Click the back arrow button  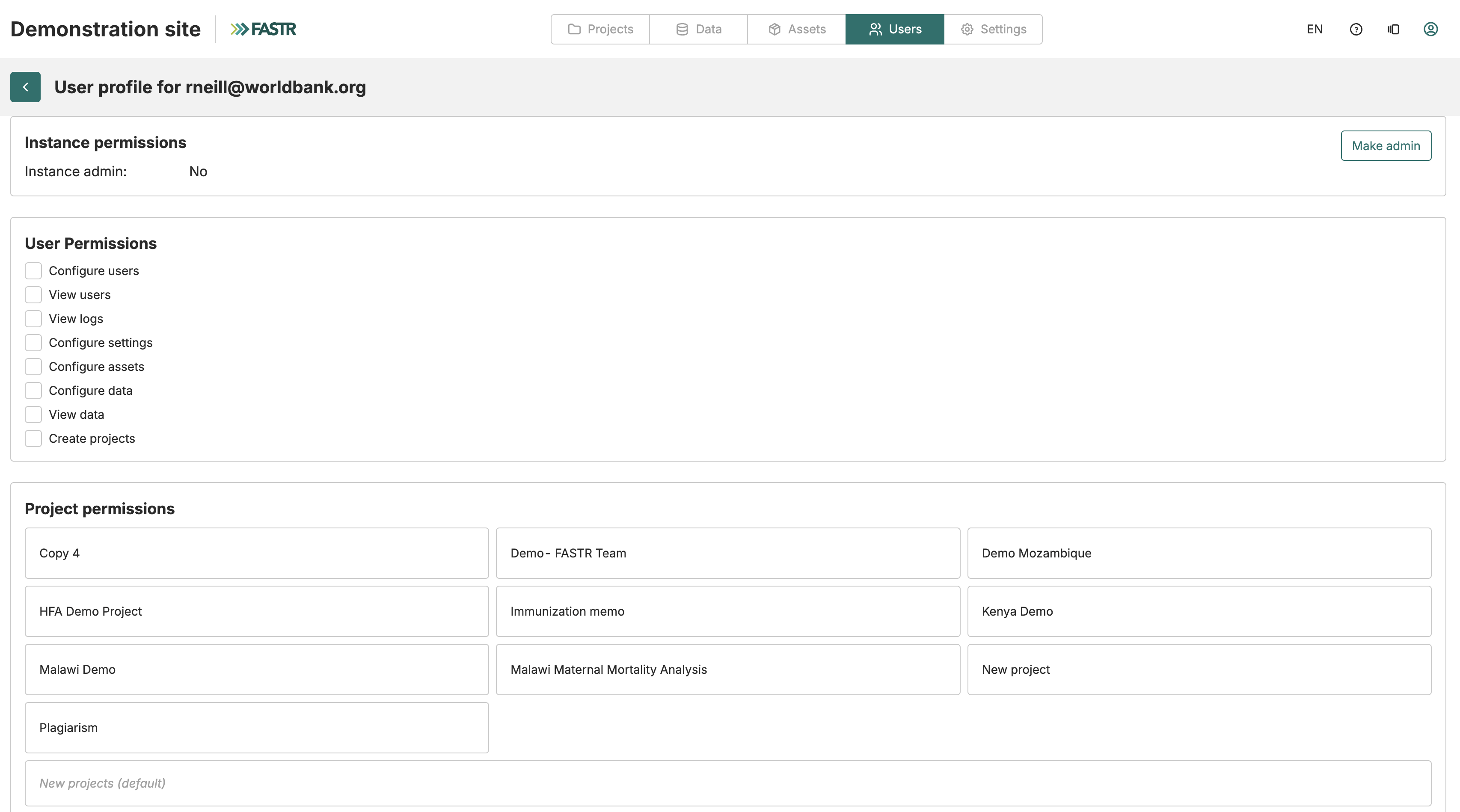pyautogui.click(x=26, y=87)
